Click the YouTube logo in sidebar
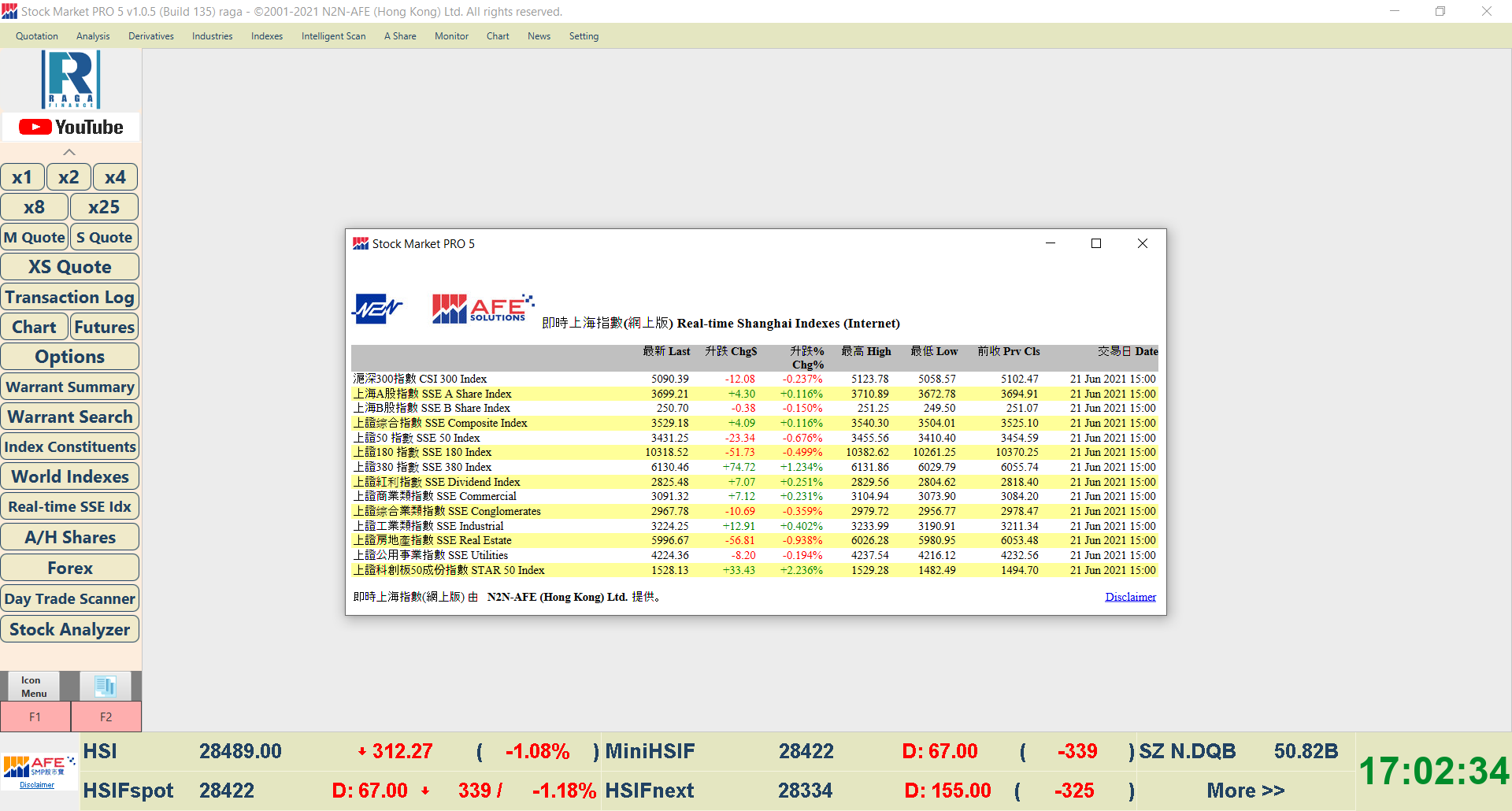 coord(71,127)
